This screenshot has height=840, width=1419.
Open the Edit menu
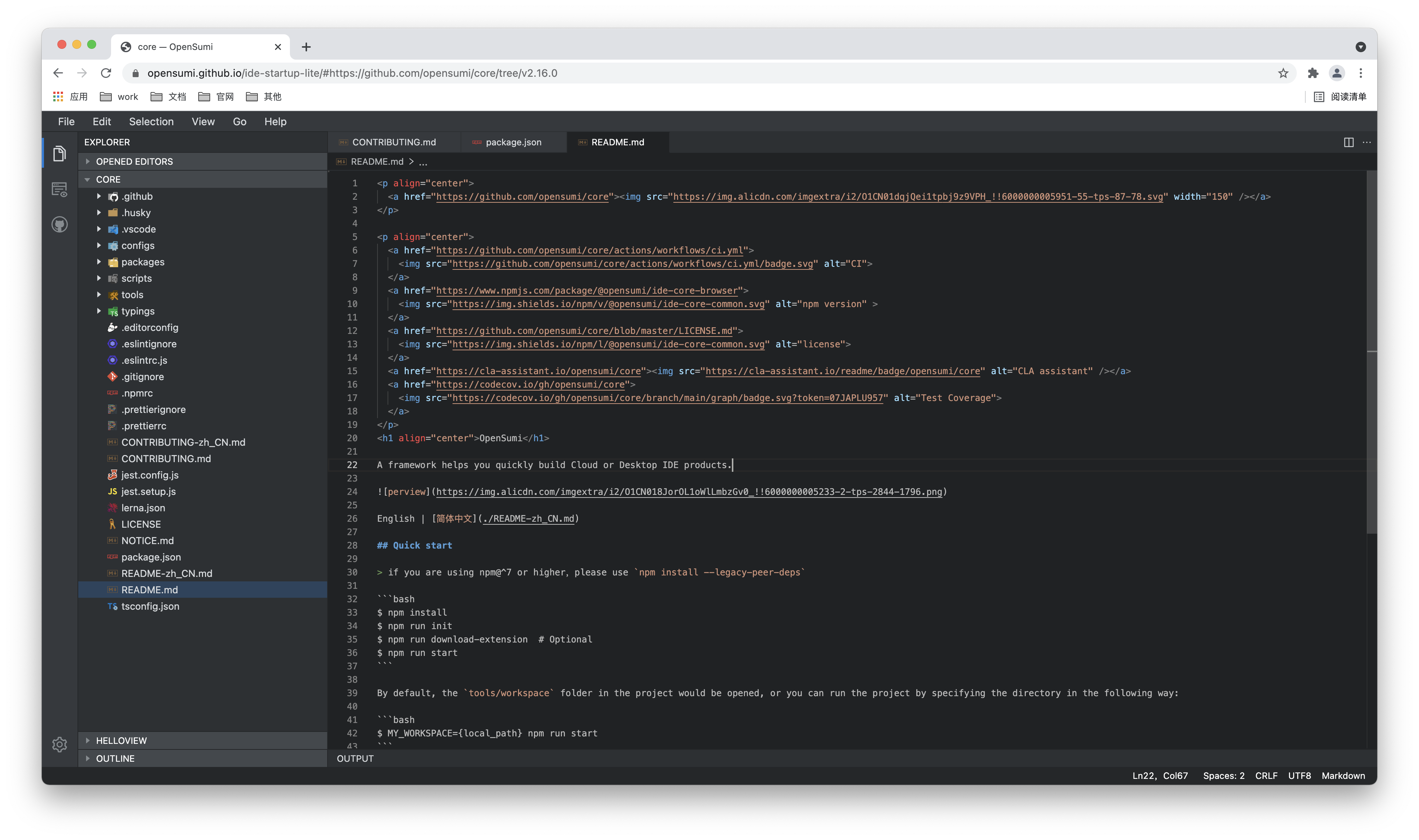coord(102,122)
